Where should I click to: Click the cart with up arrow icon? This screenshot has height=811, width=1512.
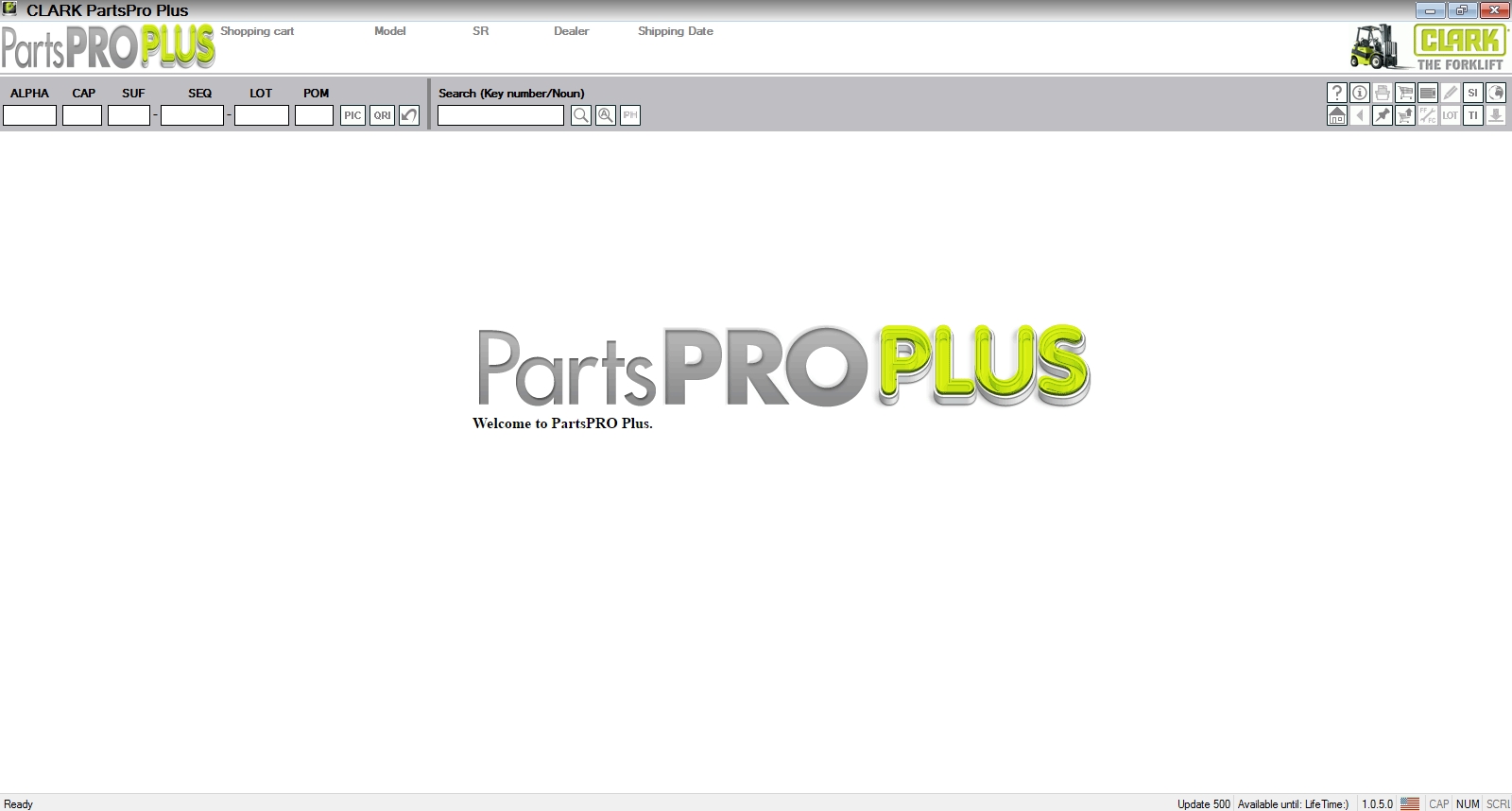click(x=1405, y=115)
